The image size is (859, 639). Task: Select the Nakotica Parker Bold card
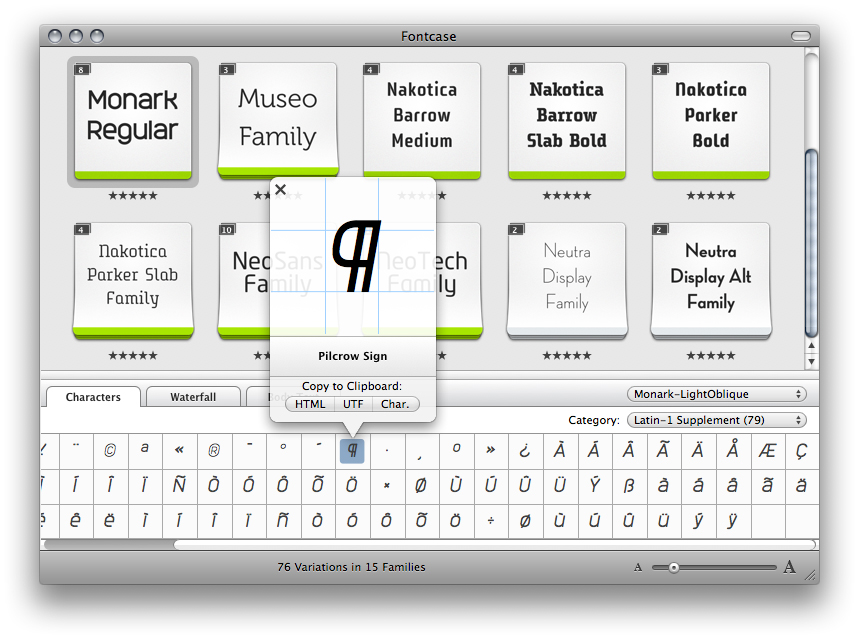tap(711, 121)
